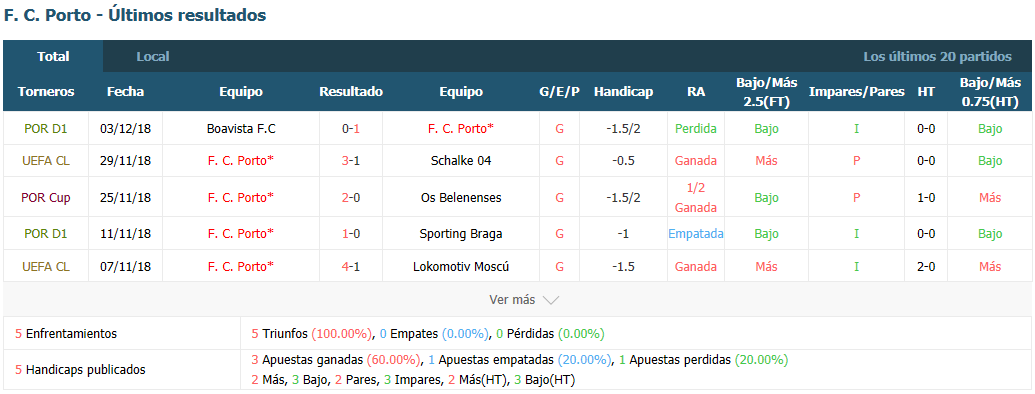Expand results with Ver más chevron
Viewport: 1035px width, 394px height.
(524, 300)
